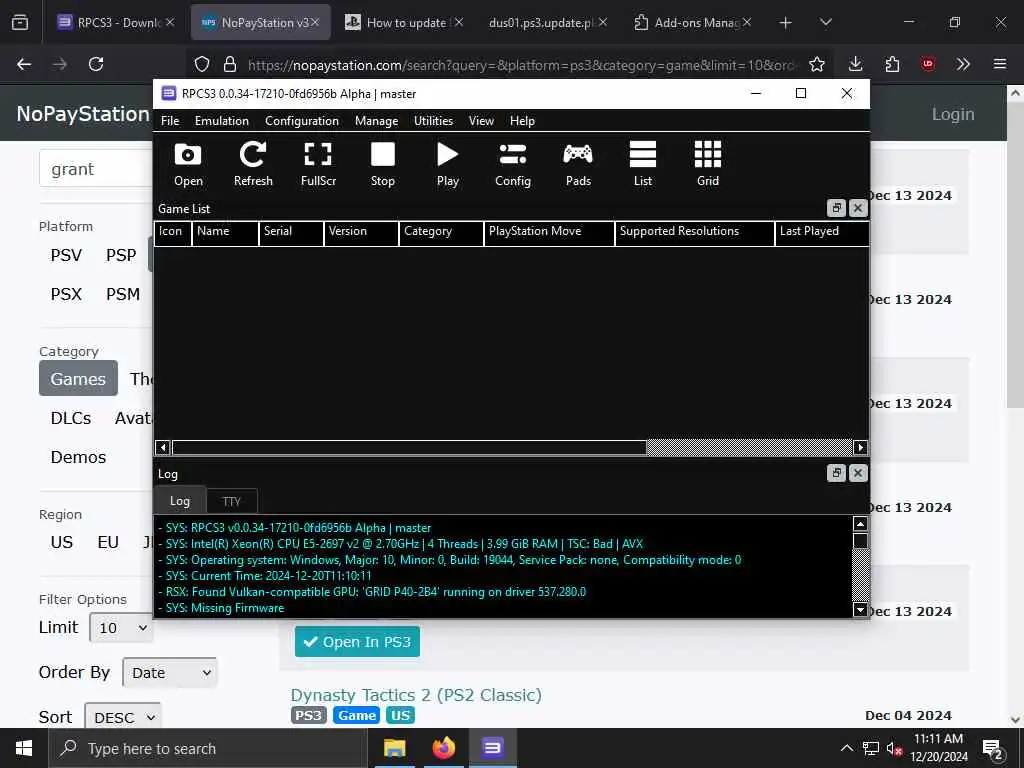Select the Demos category filter
The height and width of the screenshot is (768, 1024).
[x=78, y=457]
